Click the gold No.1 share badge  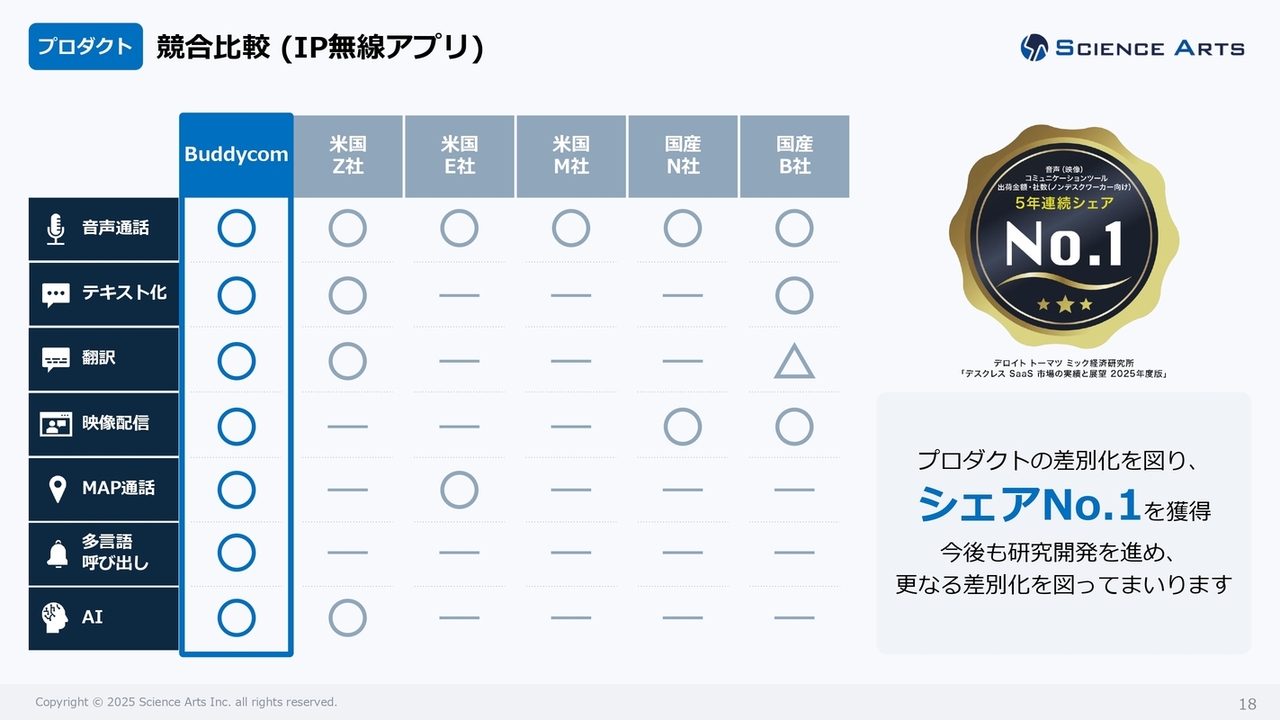tap(1063, 238)
